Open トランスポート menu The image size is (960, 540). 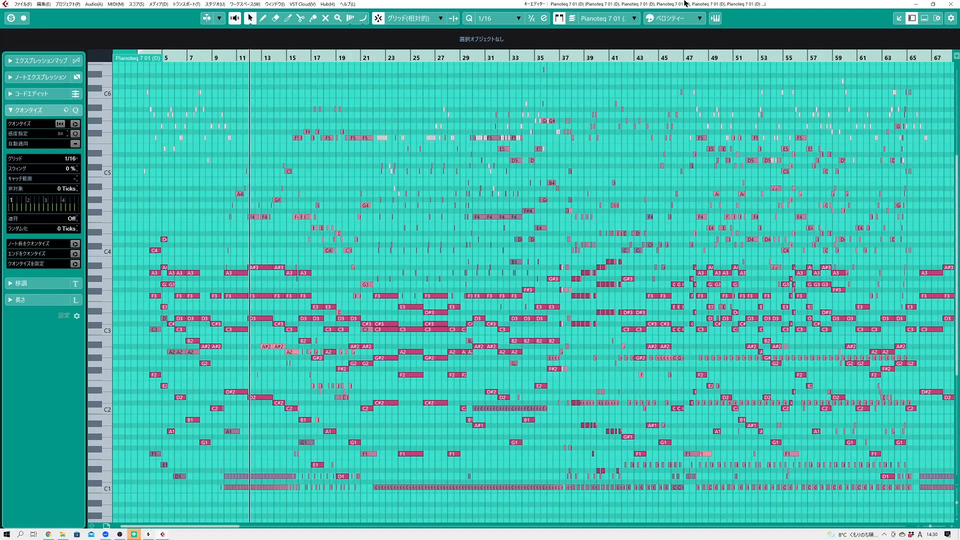tap(186, 4)
